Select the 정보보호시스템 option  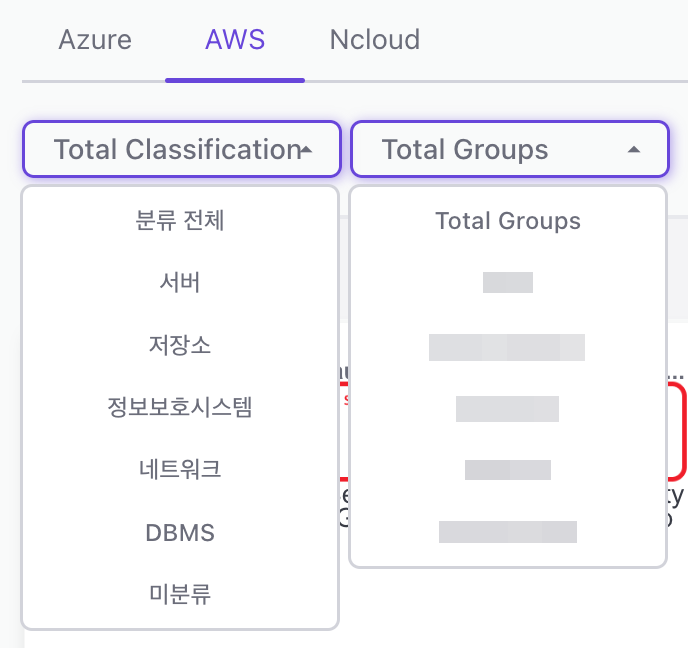click(180, 407)
